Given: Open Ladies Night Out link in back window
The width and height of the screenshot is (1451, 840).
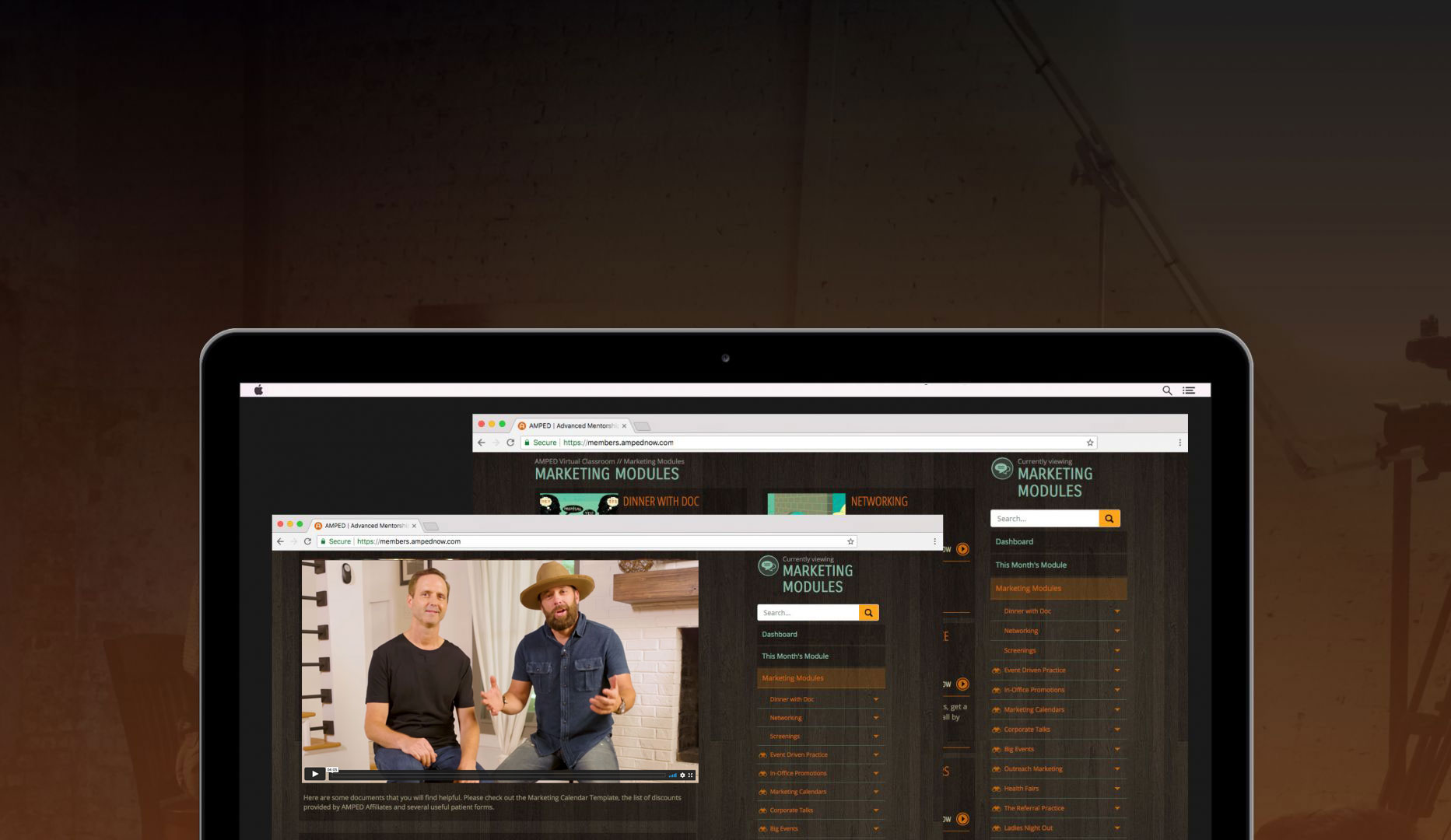Looking at the screenshot, I should (1028, 828).
